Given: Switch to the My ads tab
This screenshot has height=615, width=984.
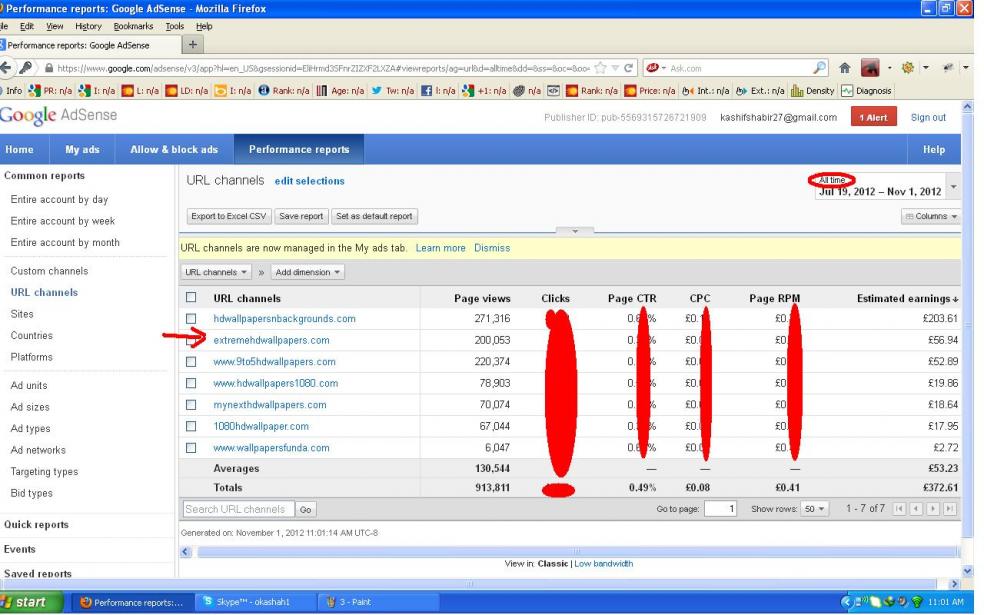Looking at the screenshot, I should tap(82, 149).
